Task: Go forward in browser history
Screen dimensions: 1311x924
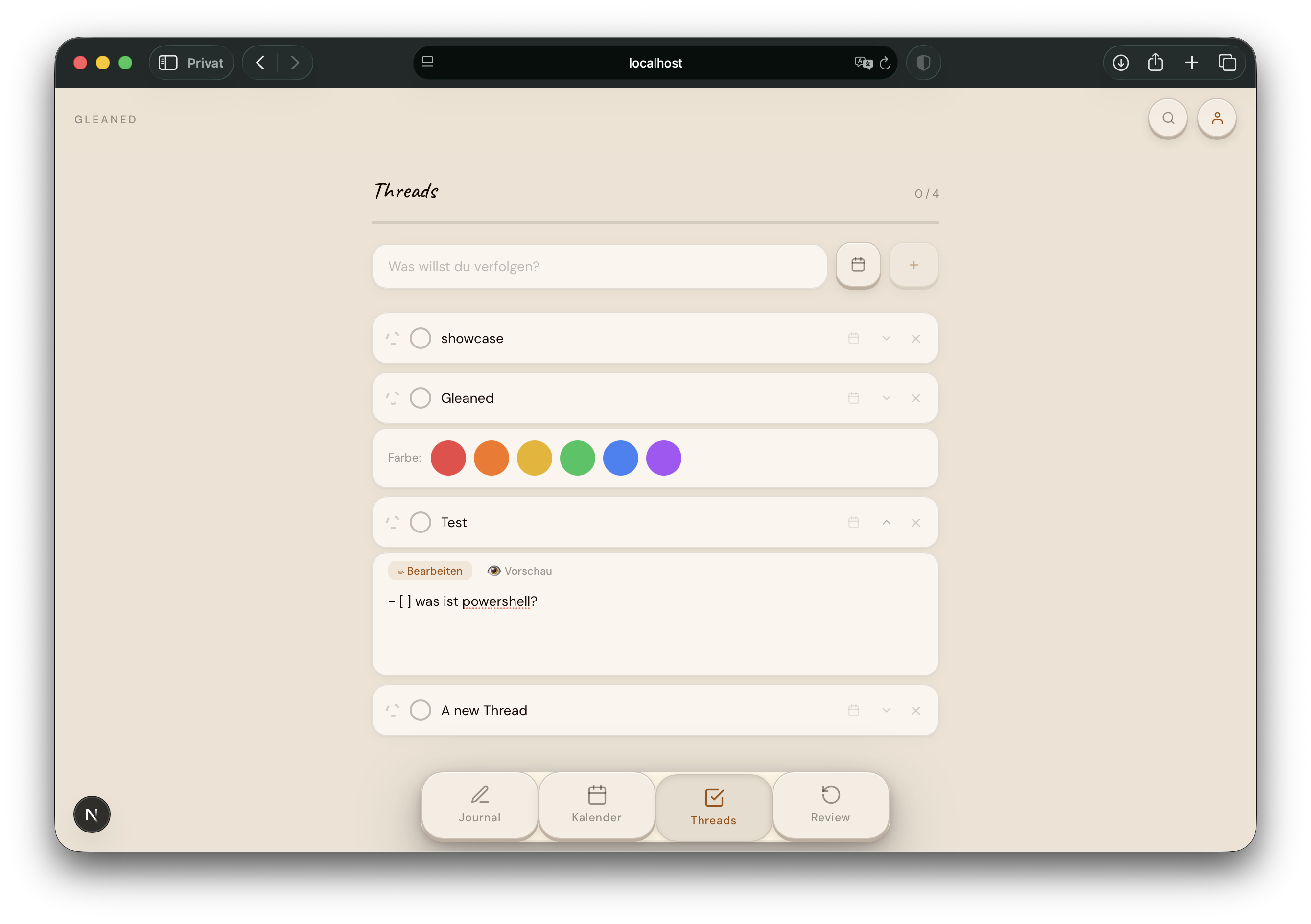Action: pos(295,63)
